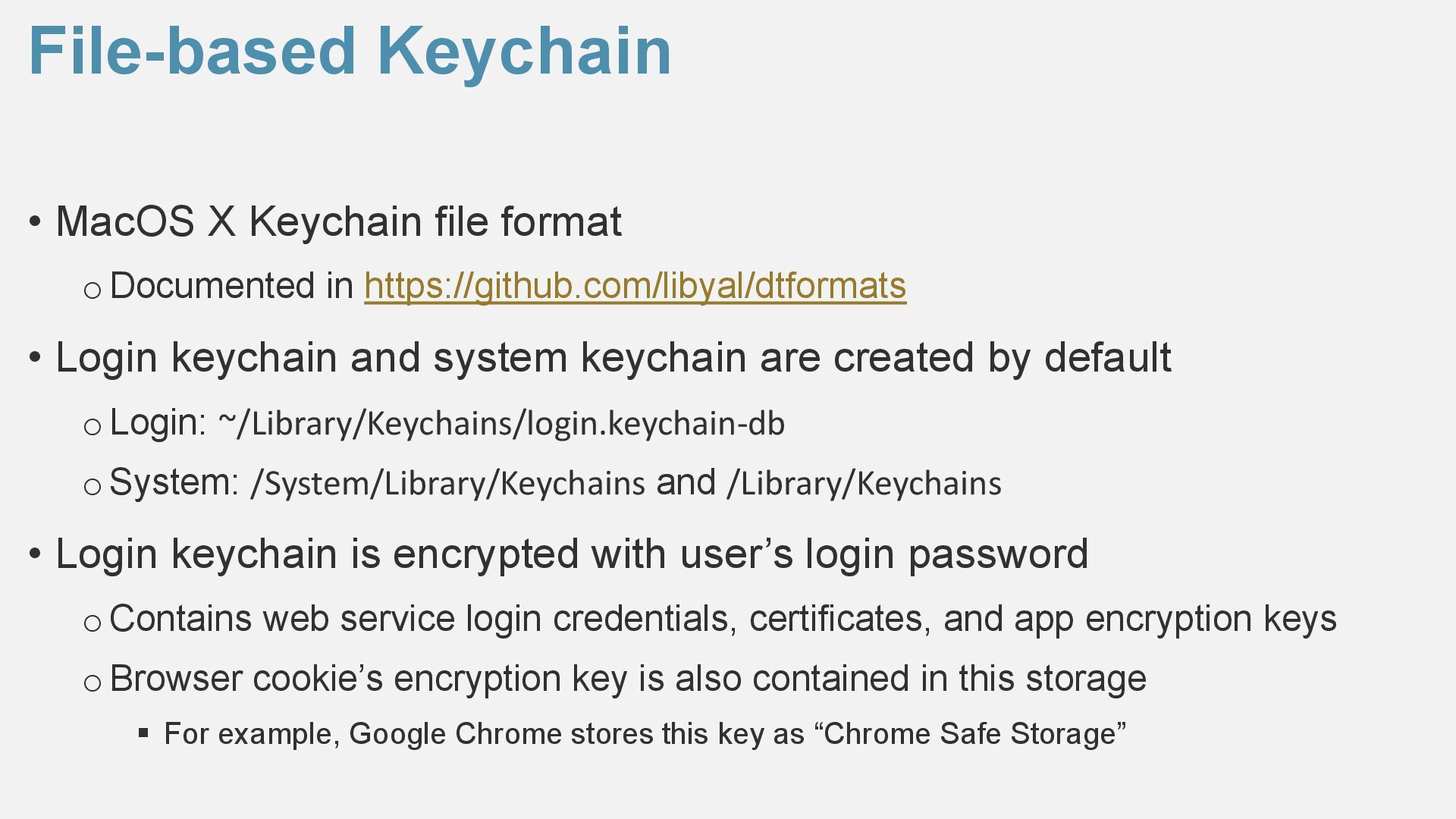The image size is (1456, 819).
Task: Select the Login keychain and system keychain bullet
Action: pos(613,357)
